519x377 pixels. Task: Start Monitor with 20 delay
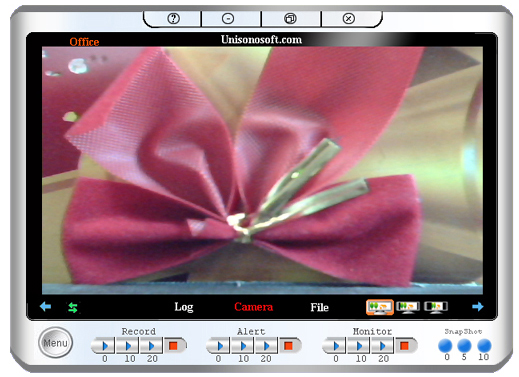coord(382,346)
